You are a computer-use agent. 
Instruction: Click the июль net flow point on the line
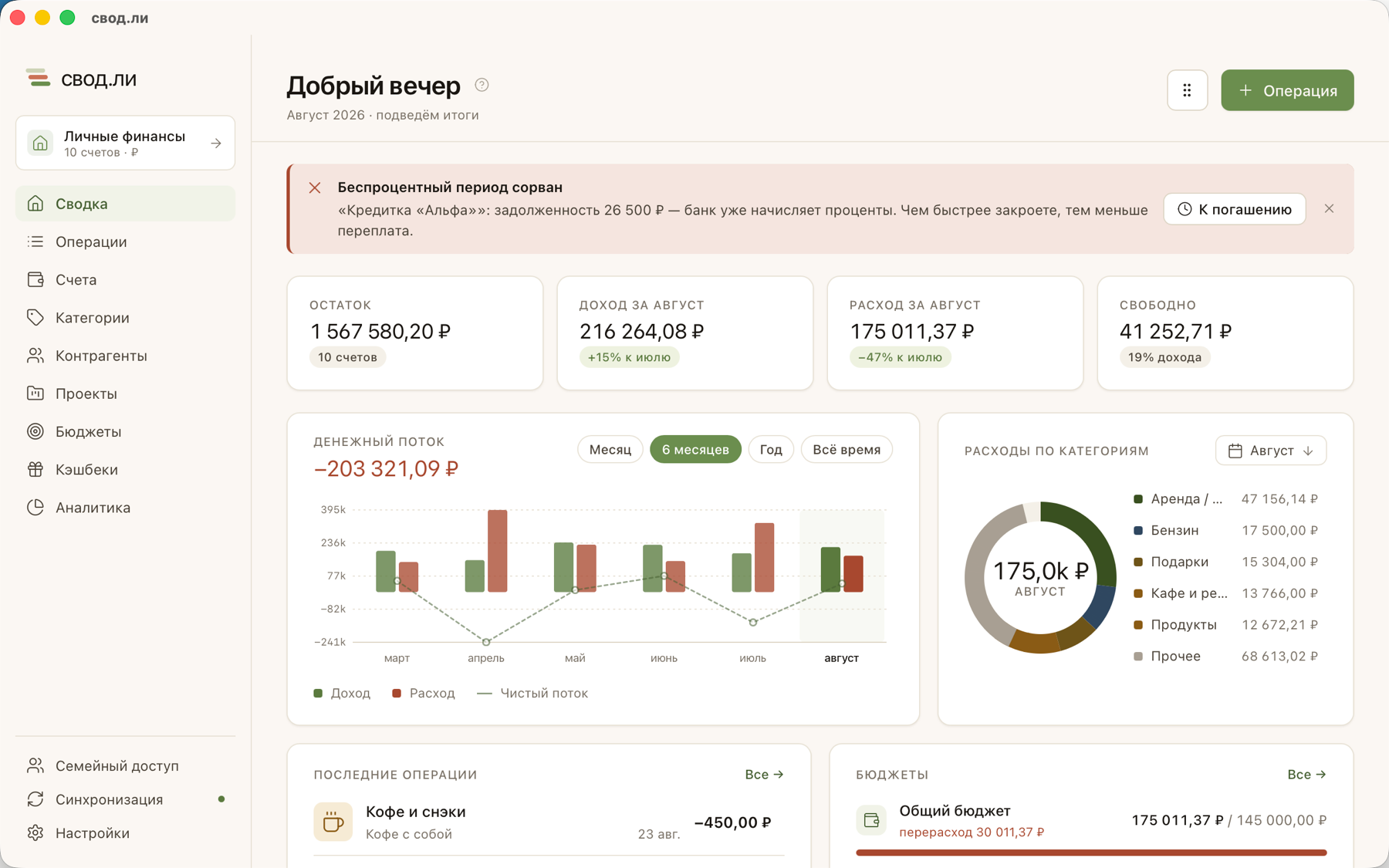tap(753, 622)
